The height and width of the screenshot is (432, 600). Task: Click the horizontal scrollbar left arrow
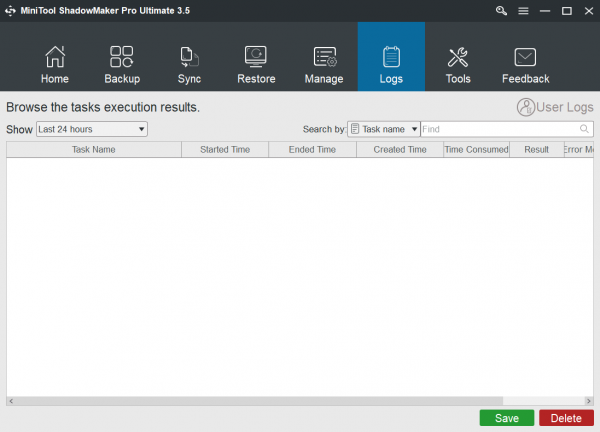(11, 401)
